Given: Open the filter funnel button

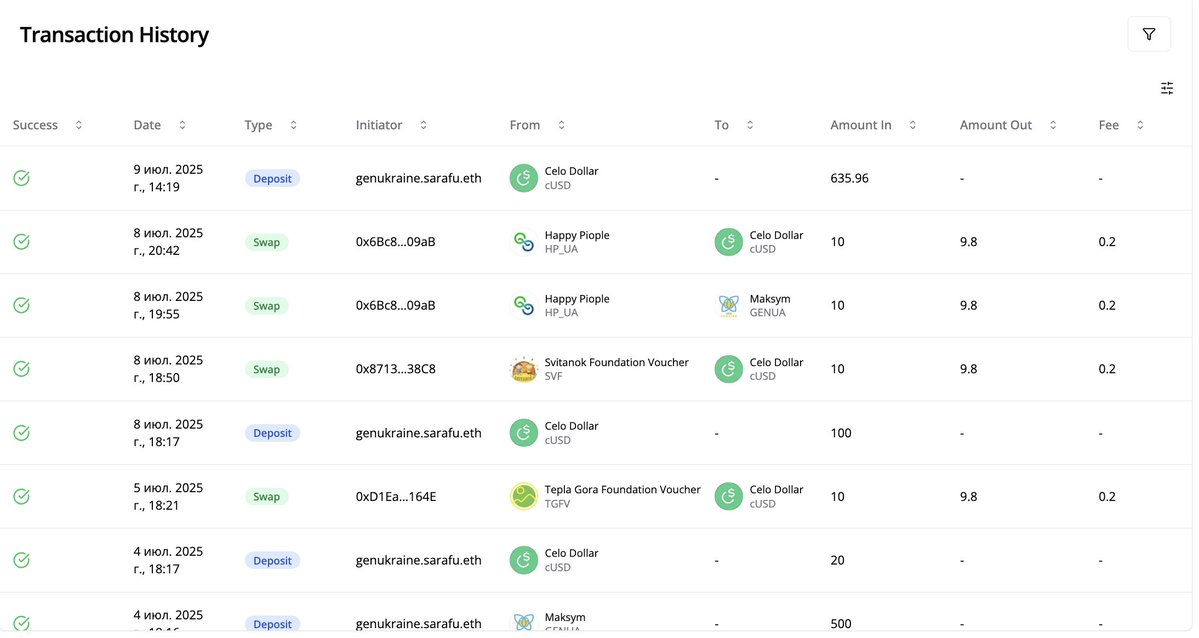Looking at the screenshot, I should pyautogui.click(x=1149, y=34).
